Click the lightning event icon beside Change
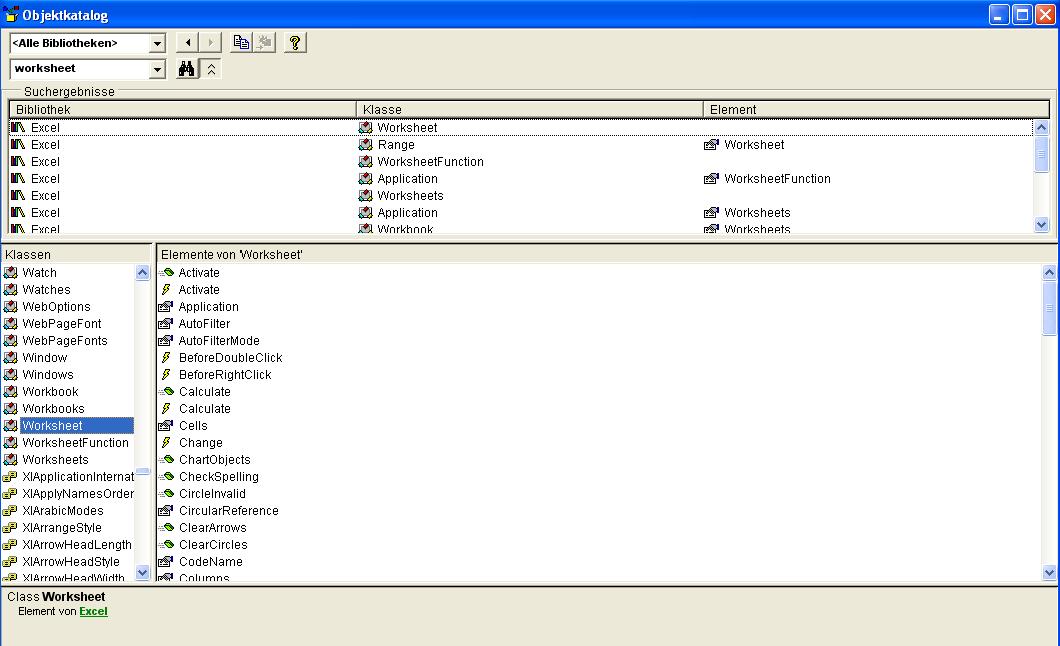Viewport: 1060px width, 646px height. tap(166, 443)
